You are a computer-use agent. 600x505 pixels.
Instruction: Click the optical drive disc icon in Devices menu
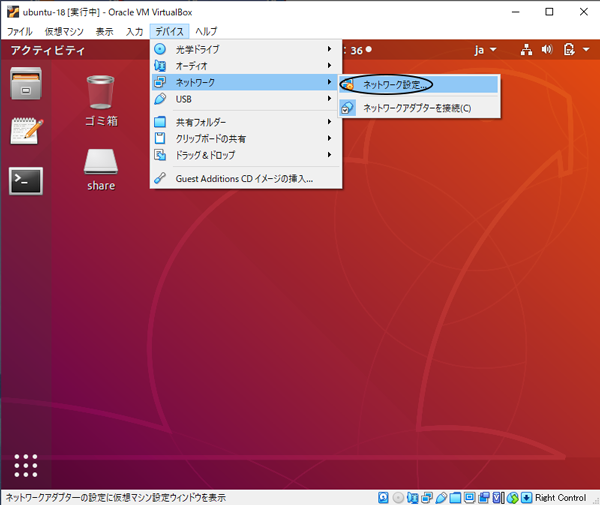click(160, 49)
